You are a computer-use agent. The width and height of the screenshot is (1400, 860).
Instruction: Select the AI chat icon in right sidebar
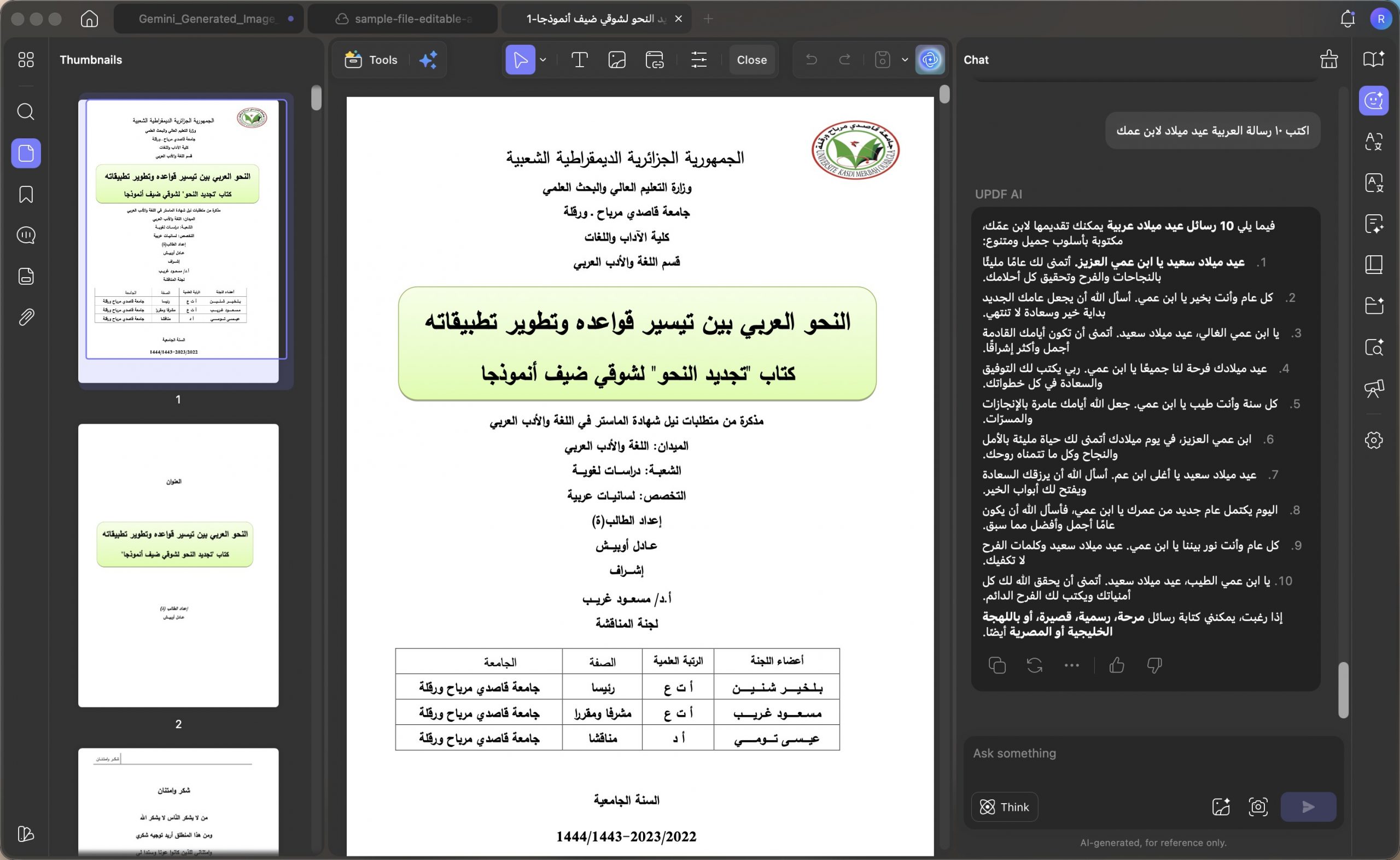point(1374,101)
